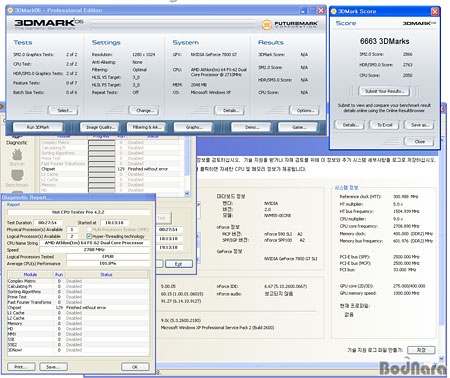Click Speed field showing 2708 MHz
The width and height of the screenshot is (450, 378).
pos(94,250)
